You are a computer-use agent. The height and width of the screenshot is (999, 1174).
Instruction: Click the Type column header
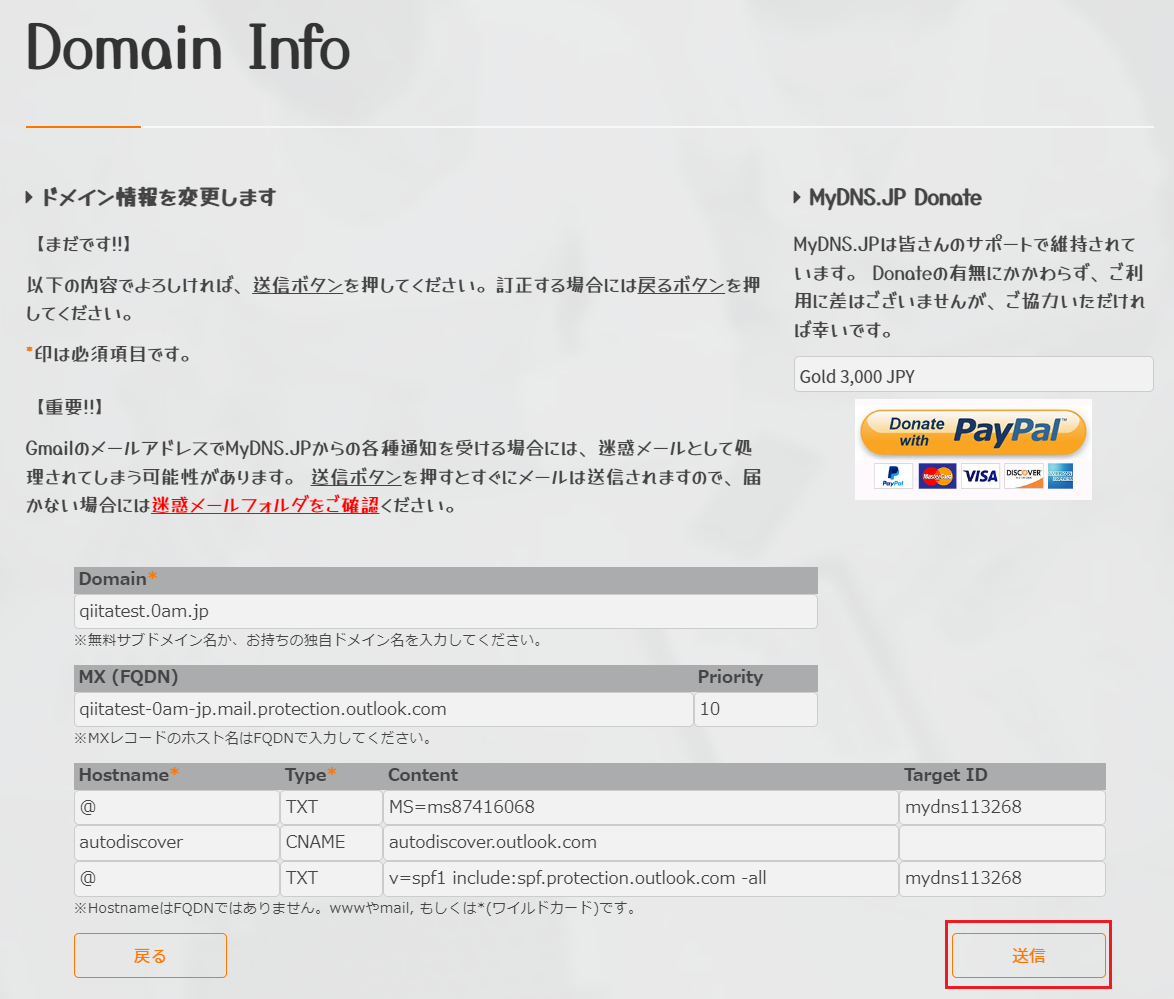click(310, 775)
